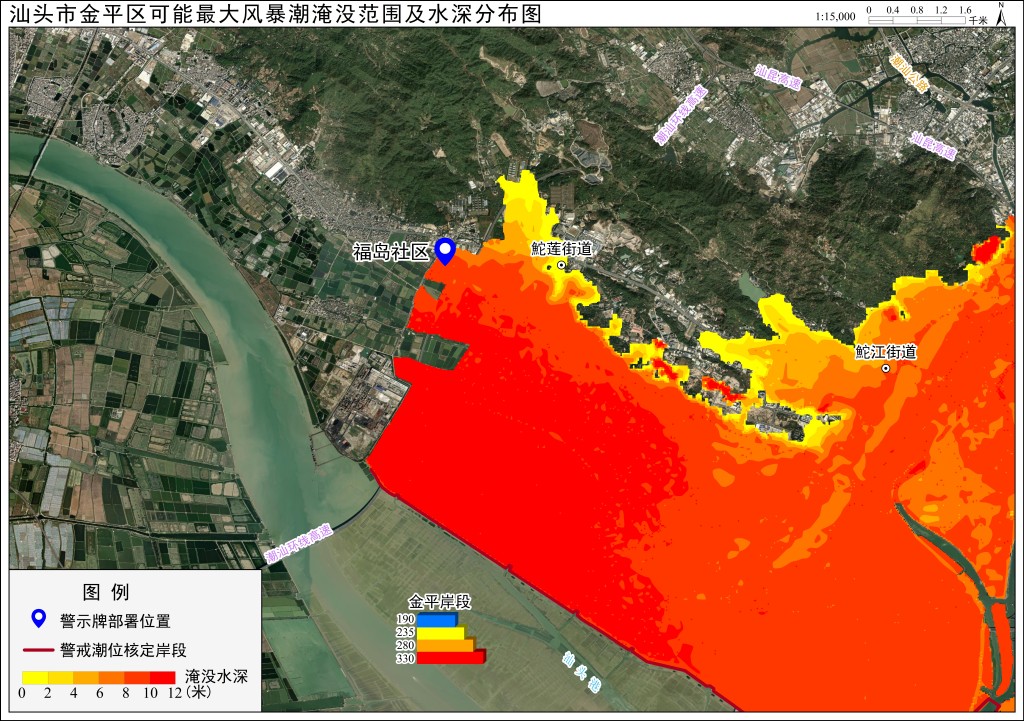Click the 淹没水深 yellow-to-red color ramp
The width and height of the screenshot is (1024, 721).
click(99, 677)
